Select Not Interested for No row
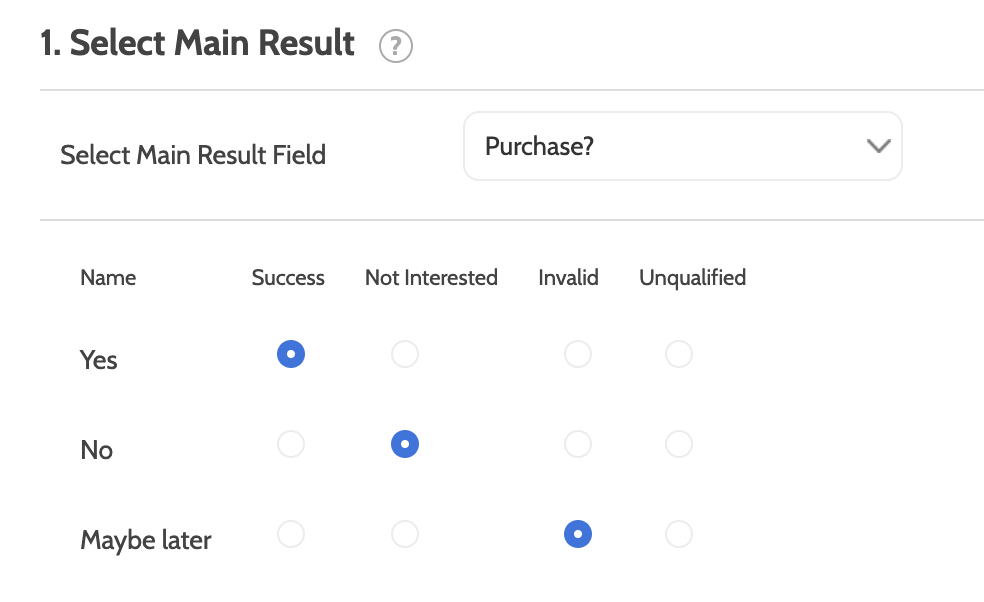The image size is (984, 602). [405, 444]
